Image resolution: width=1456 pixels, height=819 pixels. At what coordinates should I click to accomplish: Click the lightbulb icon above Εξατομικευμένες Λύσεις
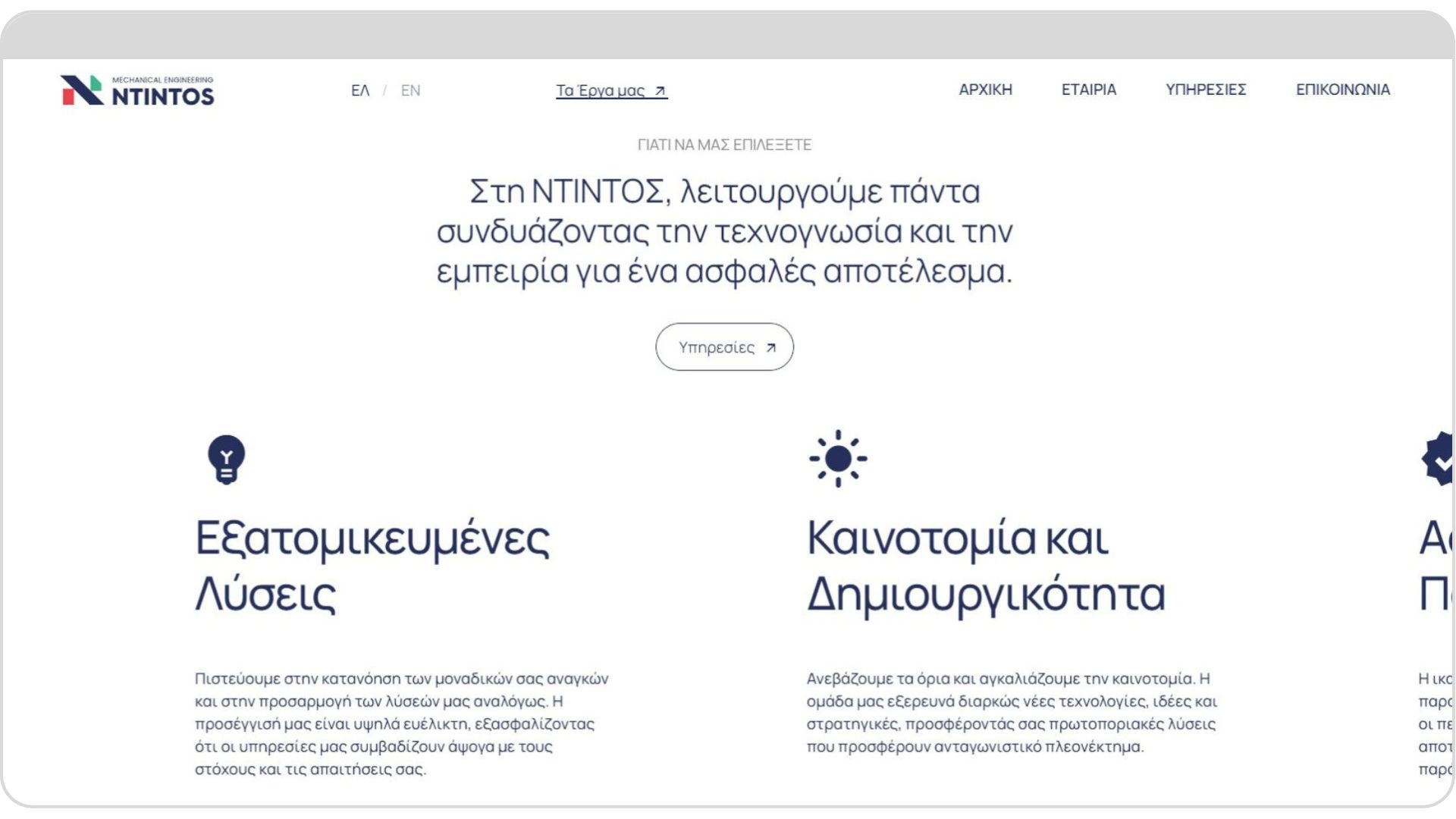click(226, 459)
